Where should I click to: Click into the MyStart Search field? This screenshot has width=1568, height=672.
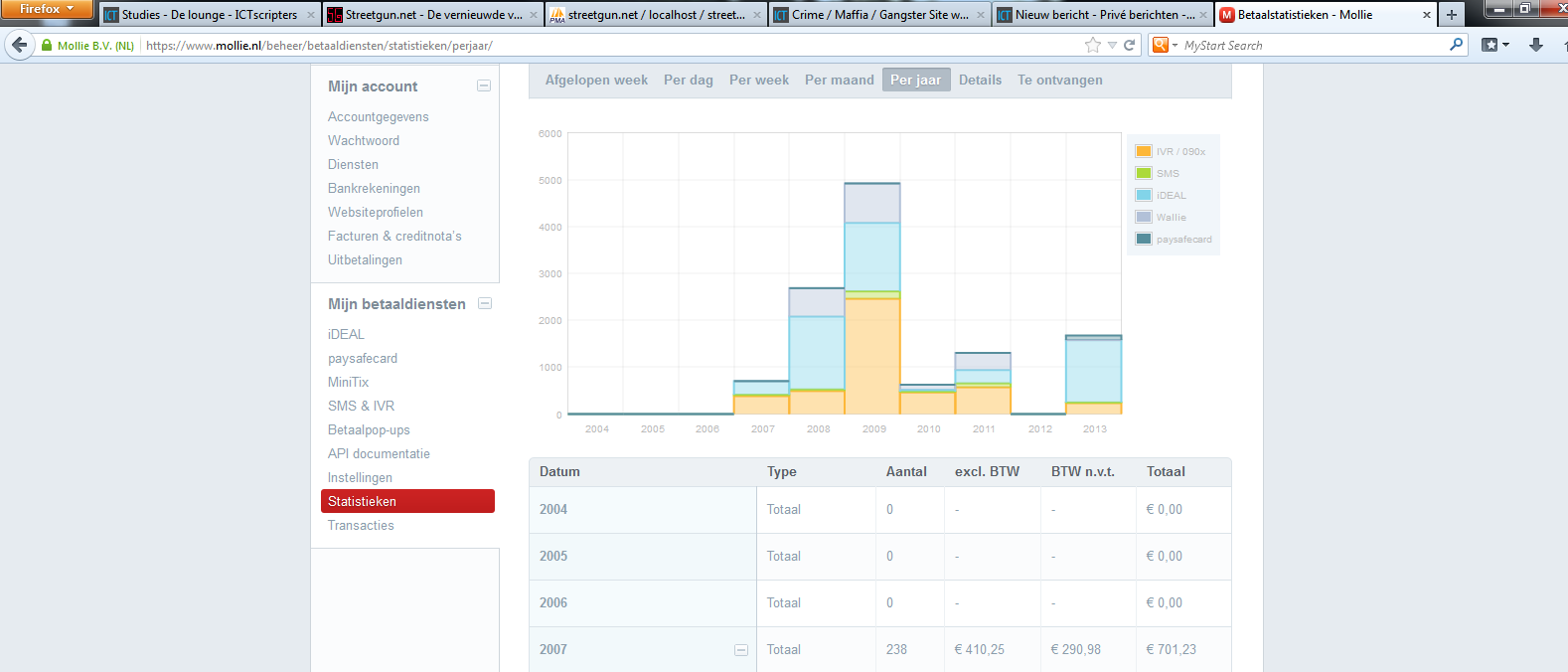(x=1310, y=46)
